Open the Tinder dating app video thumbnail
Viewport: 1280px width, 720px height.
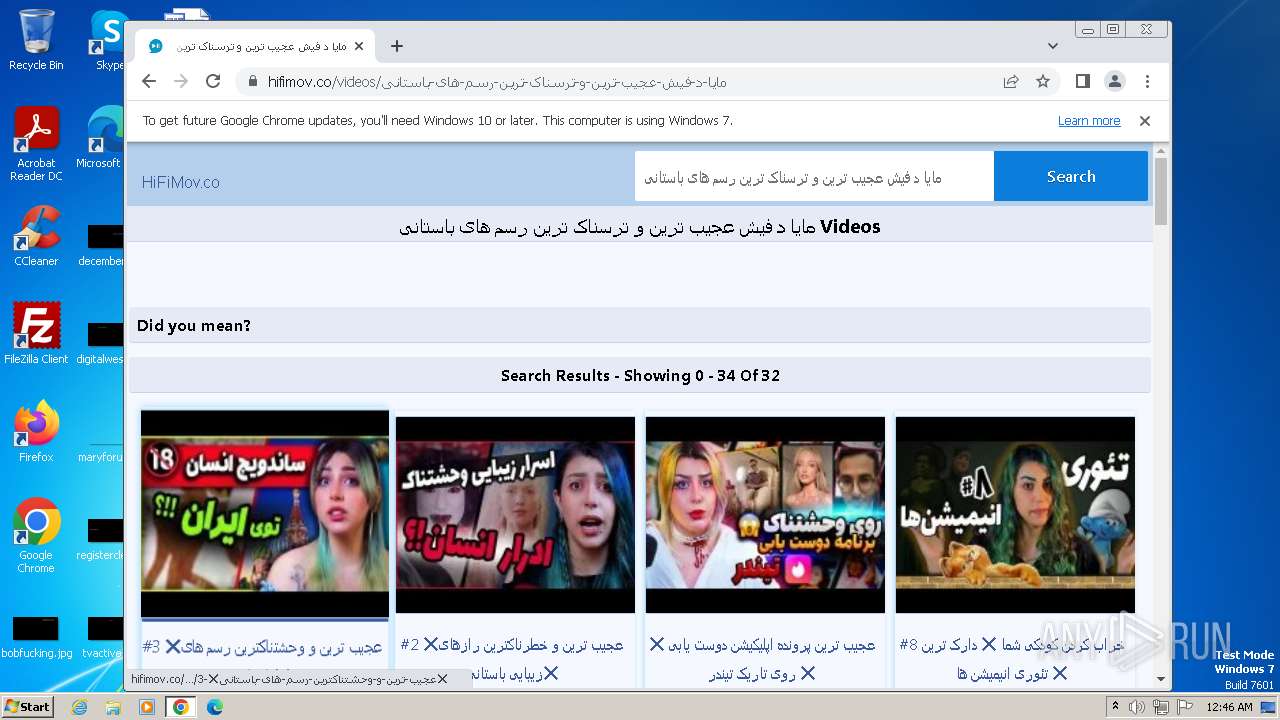coord(765,515)
